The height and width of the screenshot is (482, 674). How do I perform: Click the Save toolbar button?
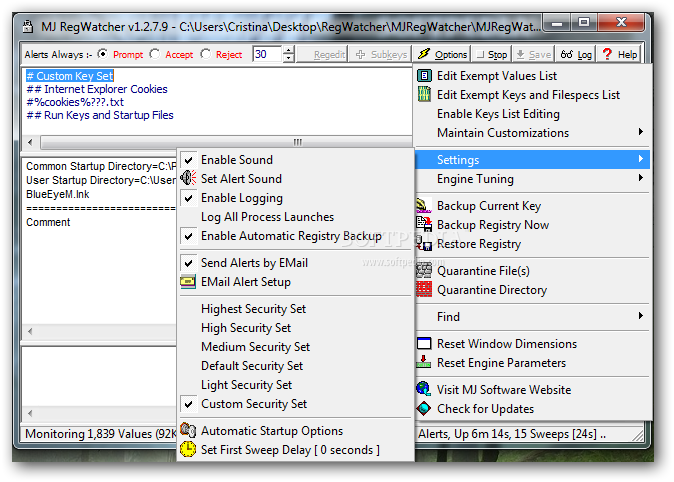tap(533, 54)
